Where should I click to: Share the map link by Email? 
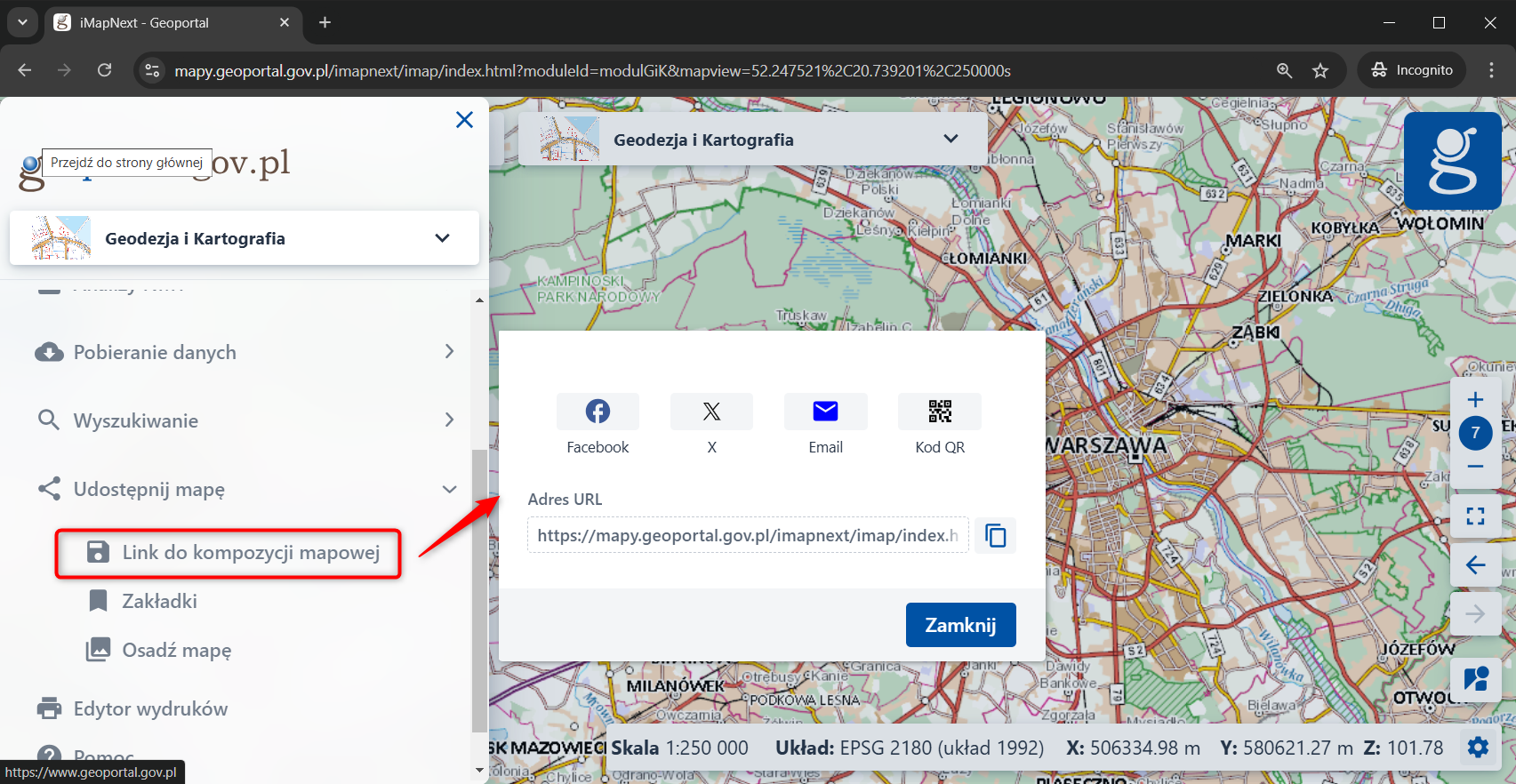click(x=825, y=412)
